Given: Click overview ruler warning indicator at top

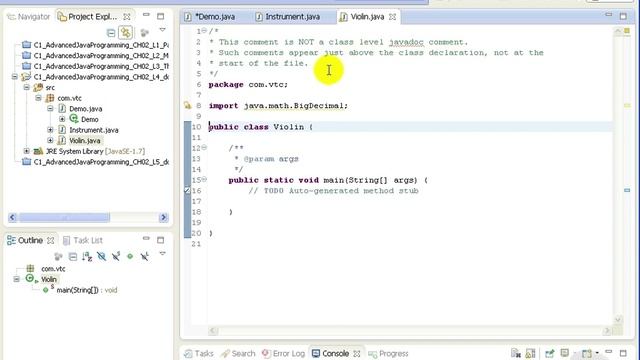Looking at the screenshot, I should 627,31.
